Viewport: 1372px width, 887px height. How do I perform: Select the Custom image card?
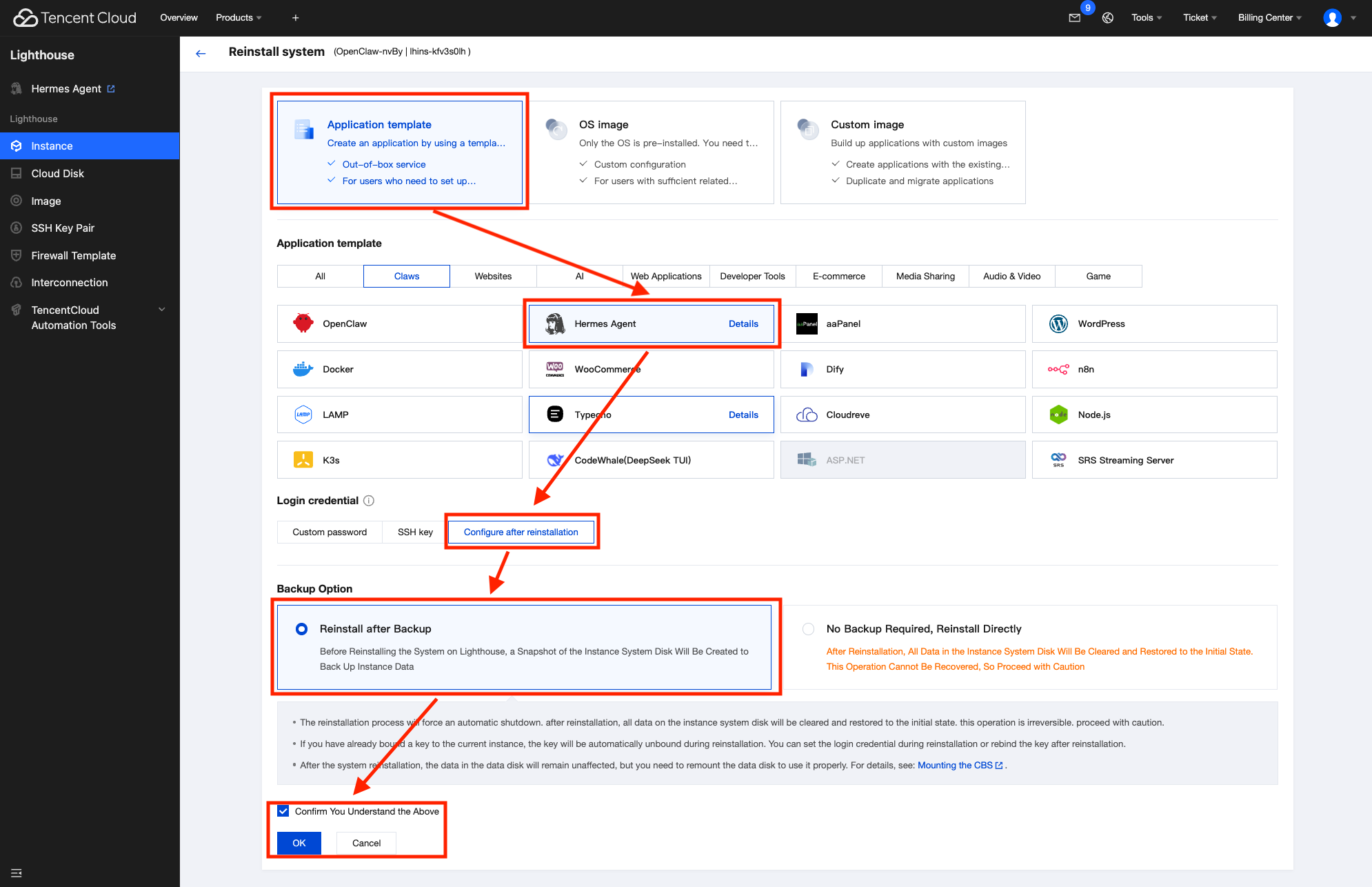903,152
